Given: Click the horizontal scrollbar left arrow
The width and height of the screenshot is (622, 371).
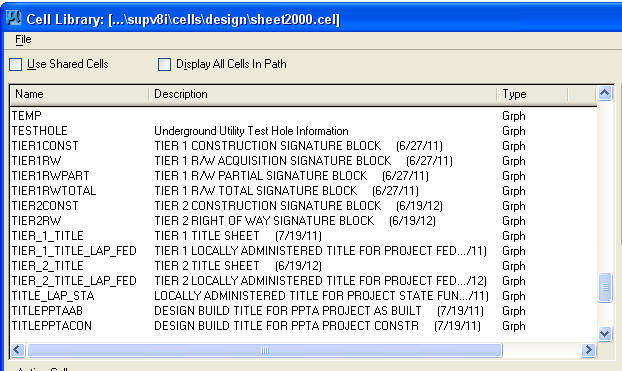Looking at the screenshot, I should point(17,350).
